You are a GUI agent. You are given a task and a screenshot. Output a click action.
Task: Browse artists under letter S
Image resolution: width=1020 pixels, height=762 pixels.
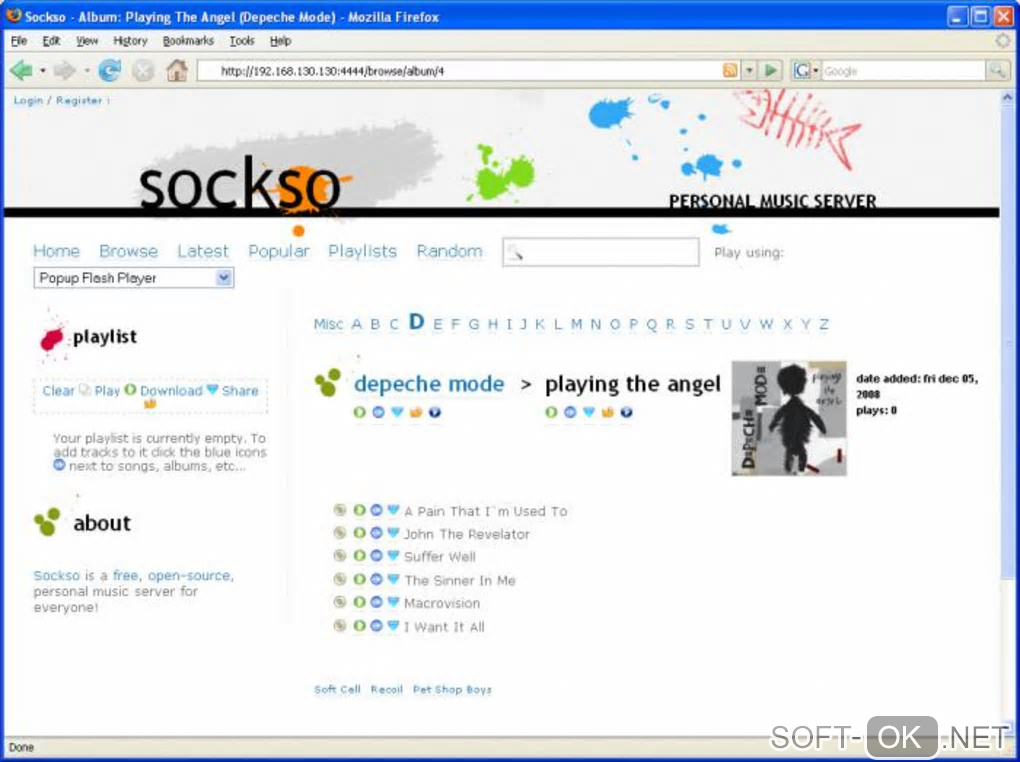click(690, 324)
